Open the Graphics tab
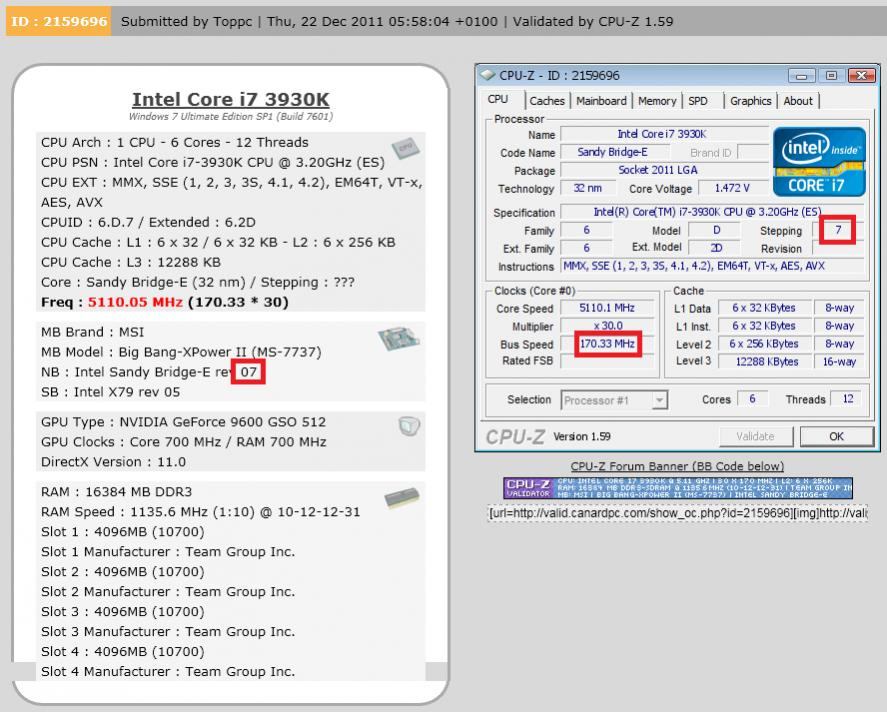Screen dimensions: 887x712 tap(751, 101)
